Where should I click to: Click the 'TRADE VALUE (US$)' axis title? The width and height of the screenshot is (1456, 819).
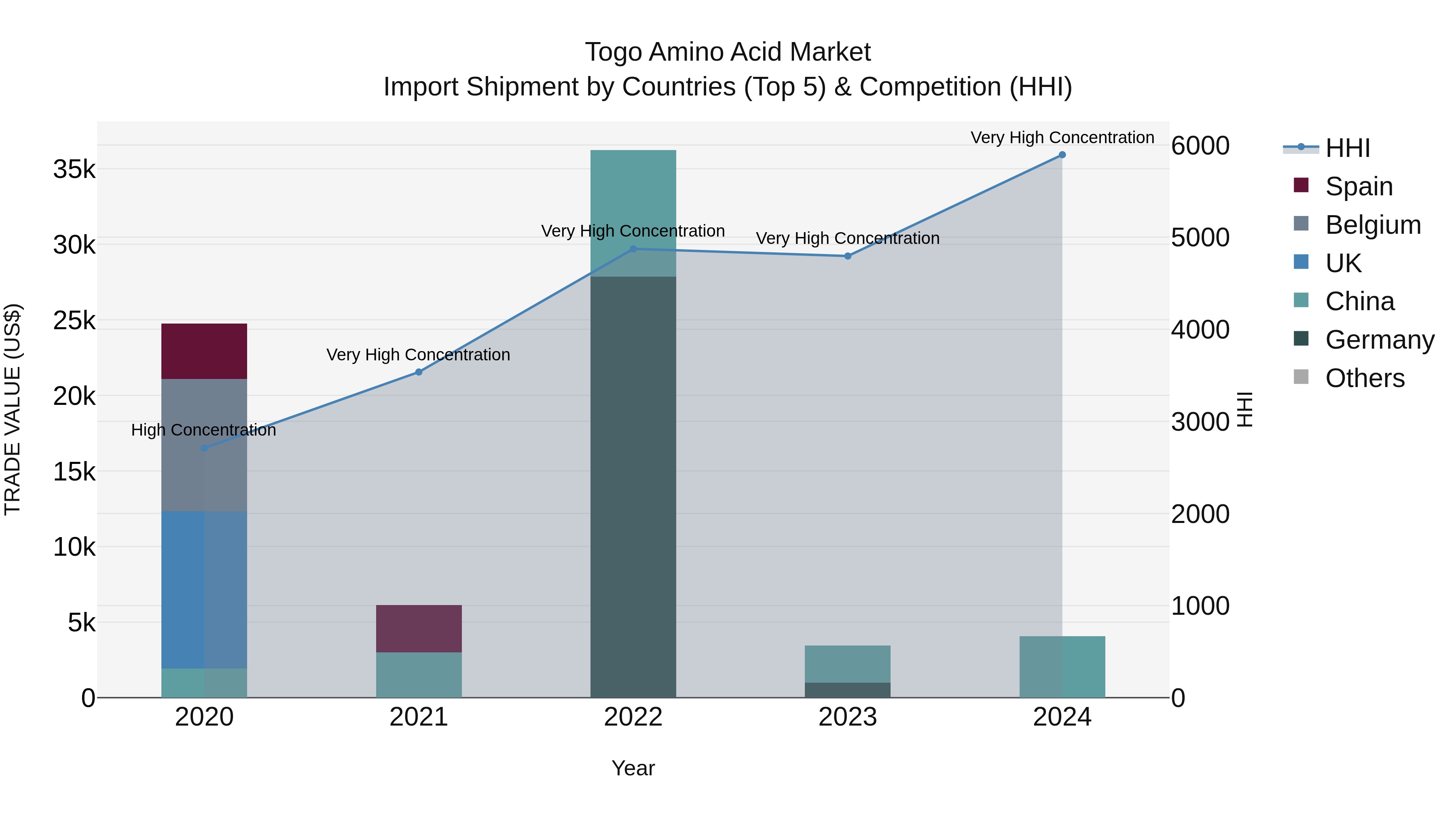13,409
